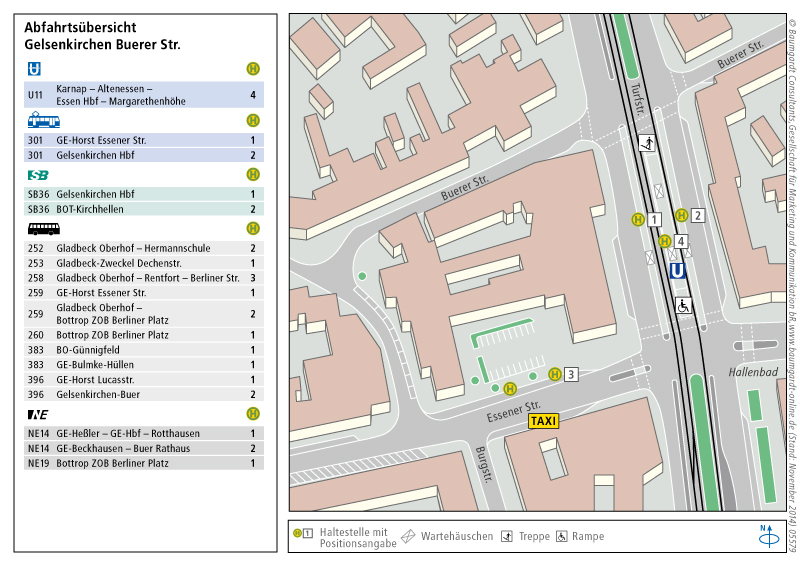The image size is (800, 566).
Task: Click the H stop symbol in the tram header row
Action: (x=253, y=120)
